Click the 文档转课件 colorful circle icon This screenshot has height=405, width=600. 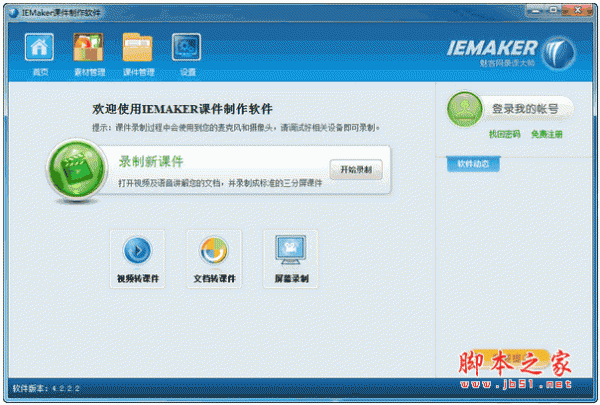[214, 250]
